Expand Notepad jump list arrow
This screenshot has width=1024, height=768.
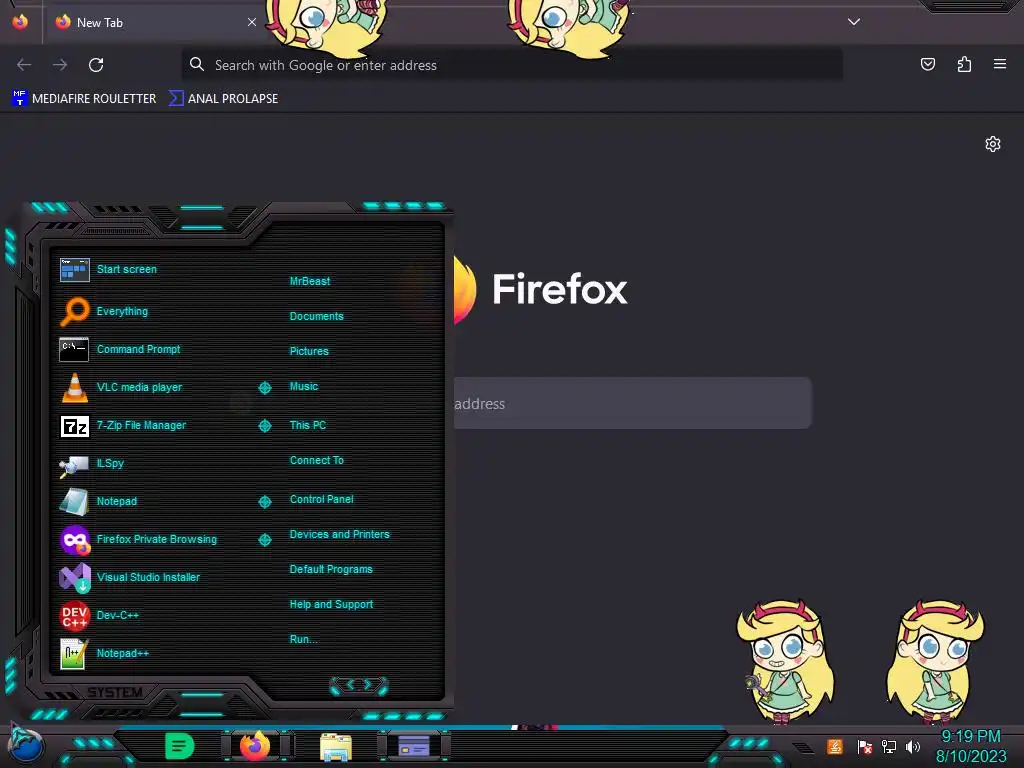tap(264, 502)
